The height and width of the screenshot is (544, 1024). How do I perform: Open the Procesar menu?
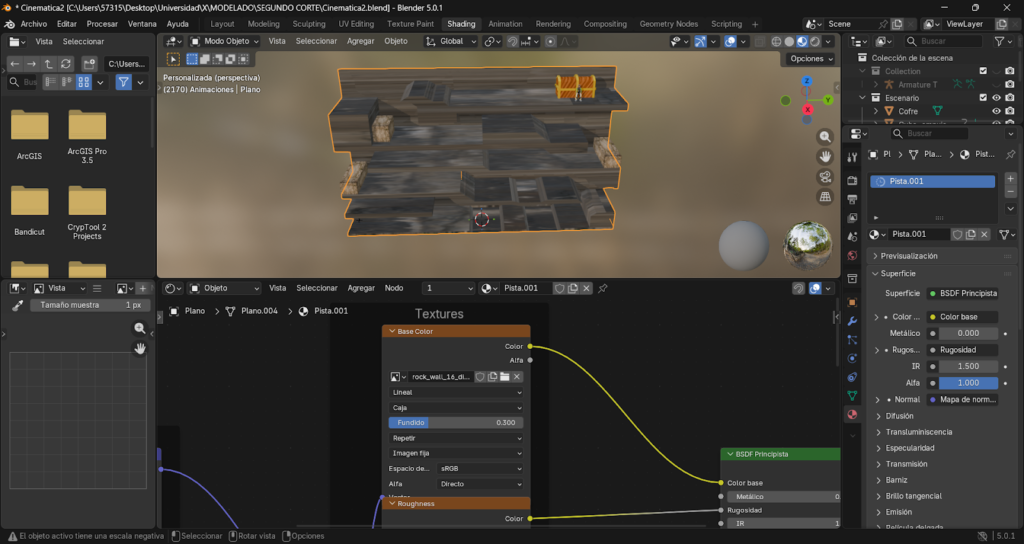(102, 24)
